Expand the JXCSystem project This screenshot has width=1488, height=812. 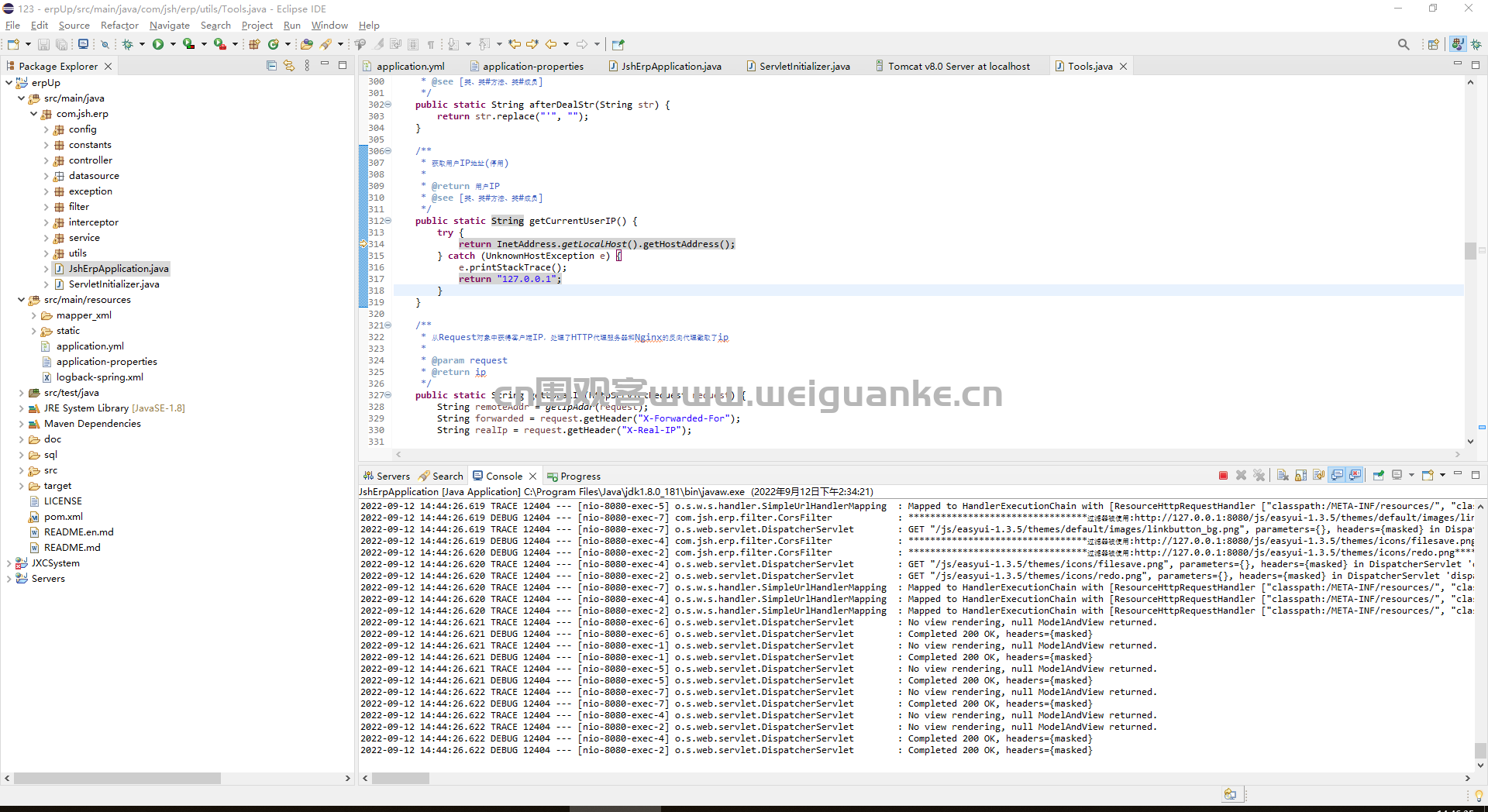(9, 563)
